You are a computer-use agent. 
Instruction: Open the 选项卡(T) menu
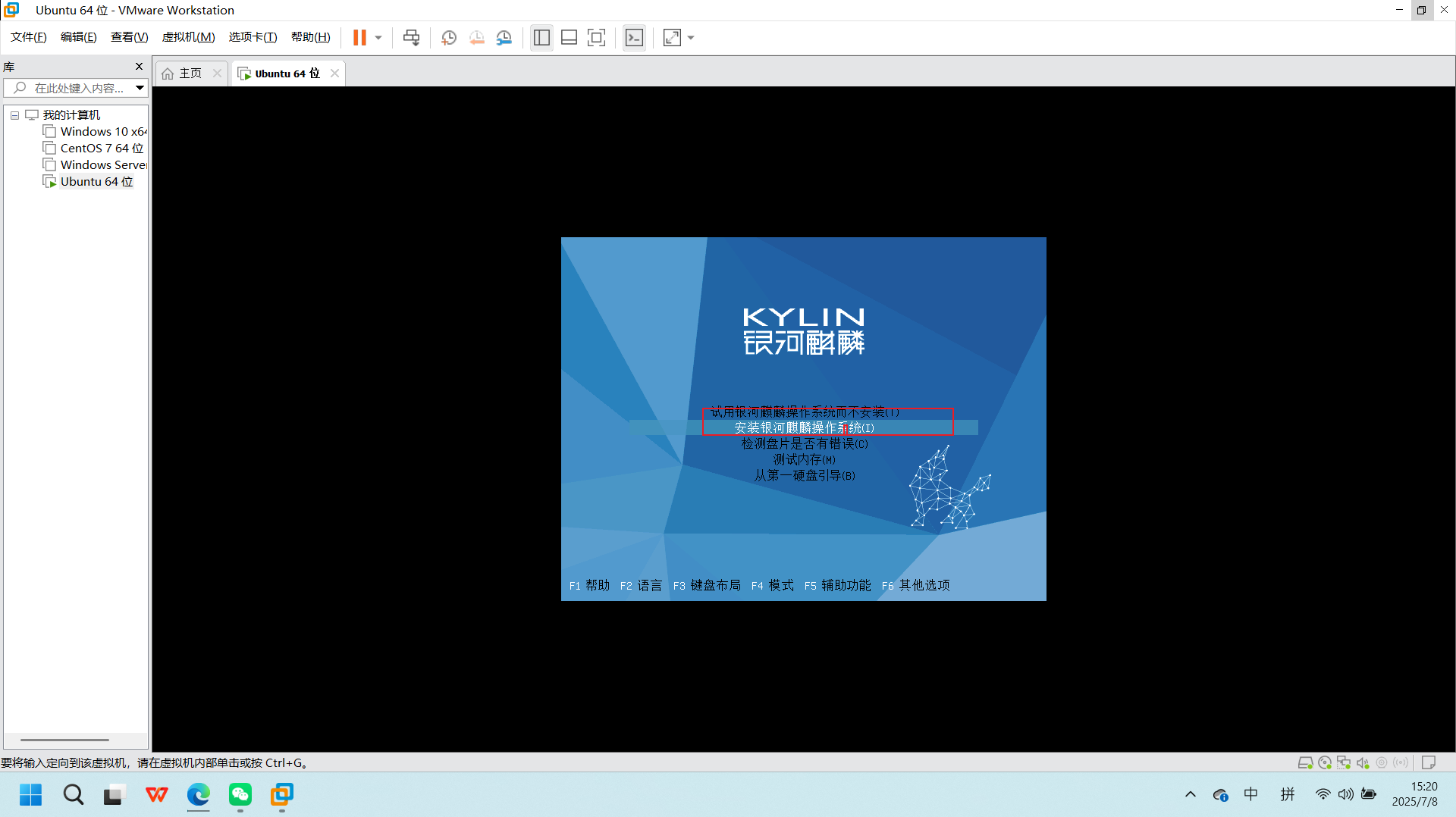pos(253,37)
